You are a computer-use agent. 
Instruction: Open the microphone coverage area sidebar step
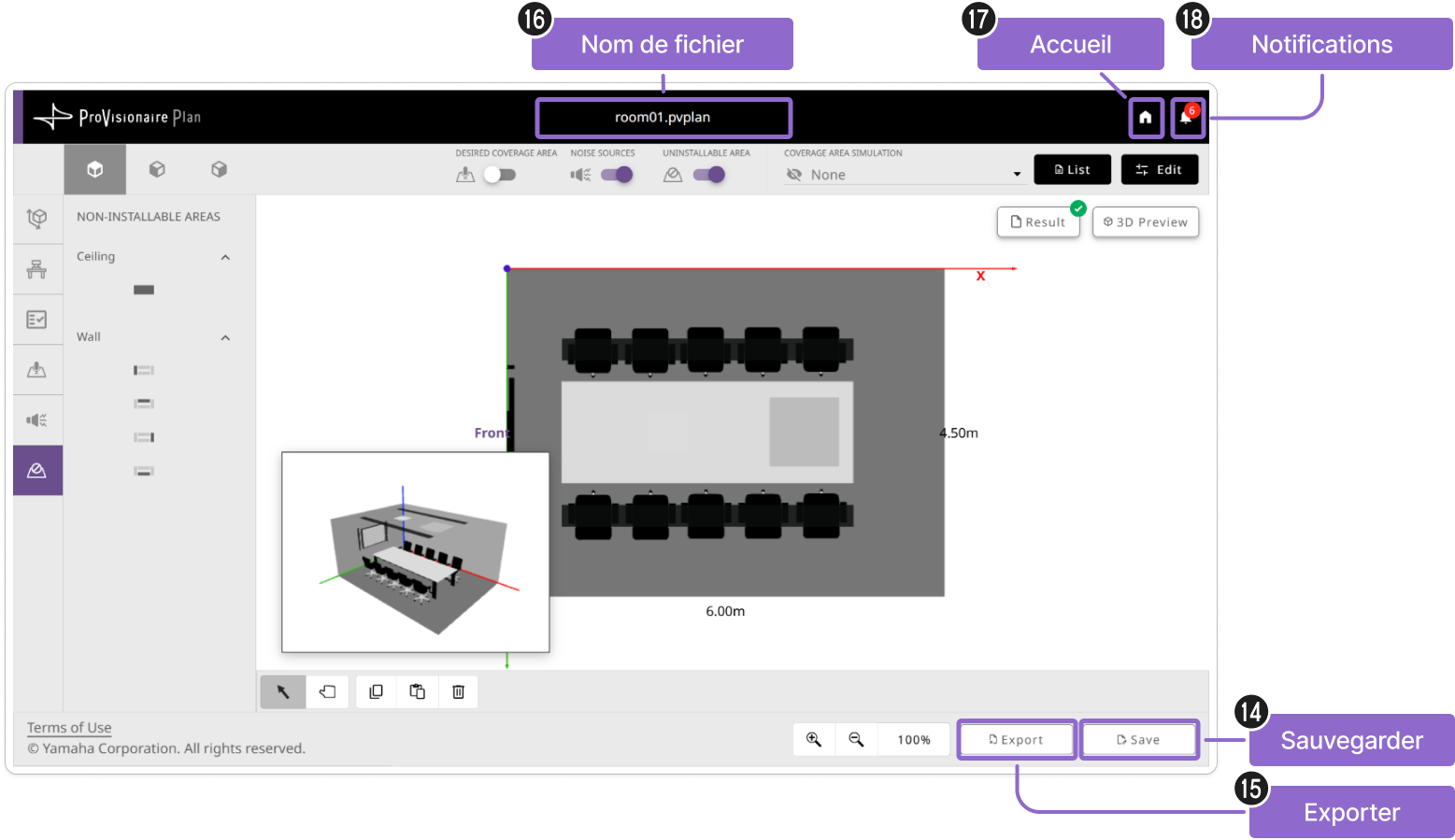[37, 370]
